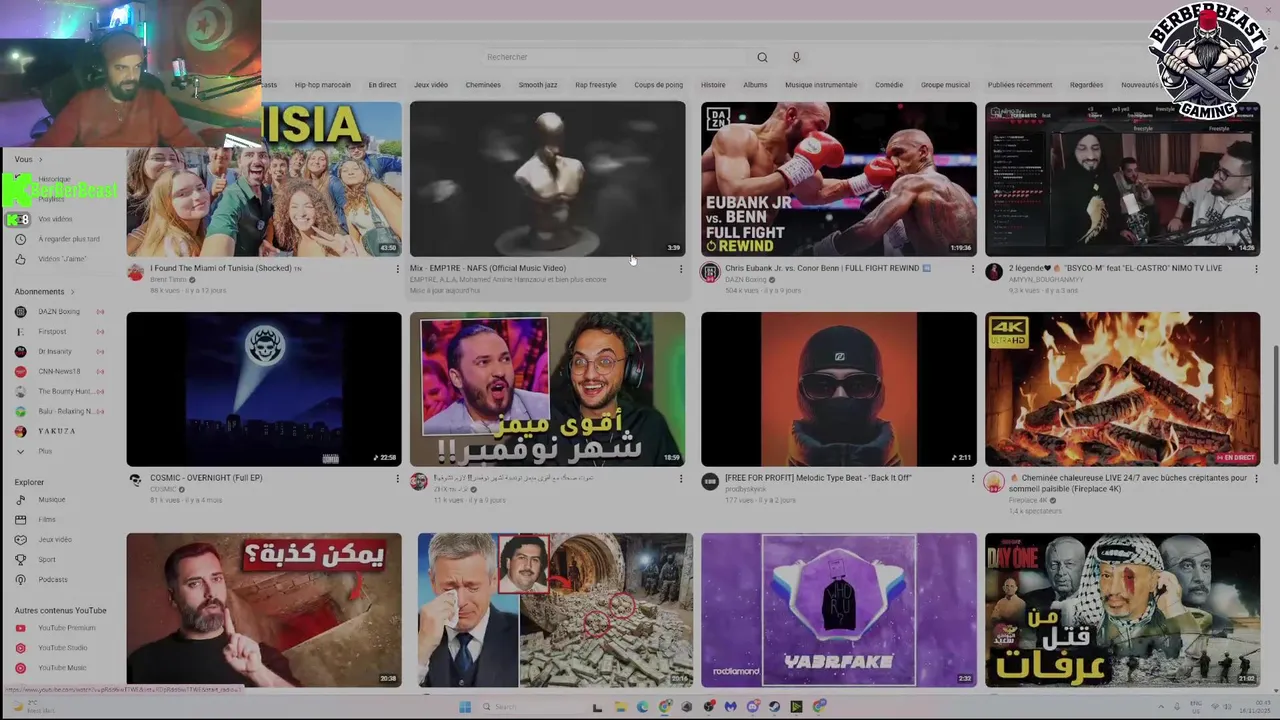Image resolution: width=1280 pixels, height=720 pixels.
Task: Open the Firstpost subscription channel
Action: coord(59,332)
